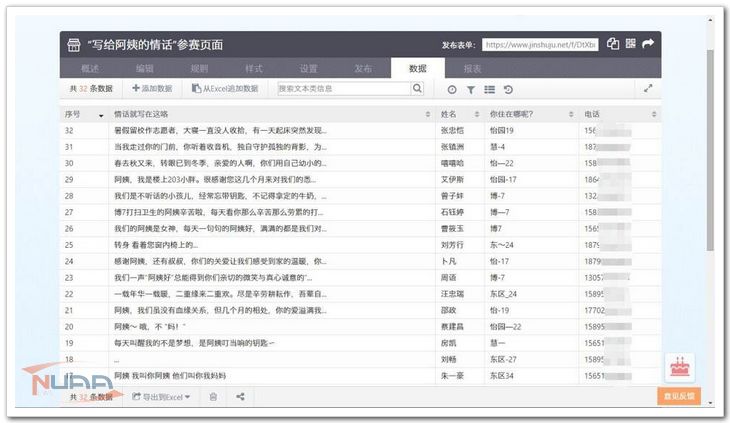Open the 导出到Excel dropdown
This screenshot has height=423, width=730.
point(161,397)
